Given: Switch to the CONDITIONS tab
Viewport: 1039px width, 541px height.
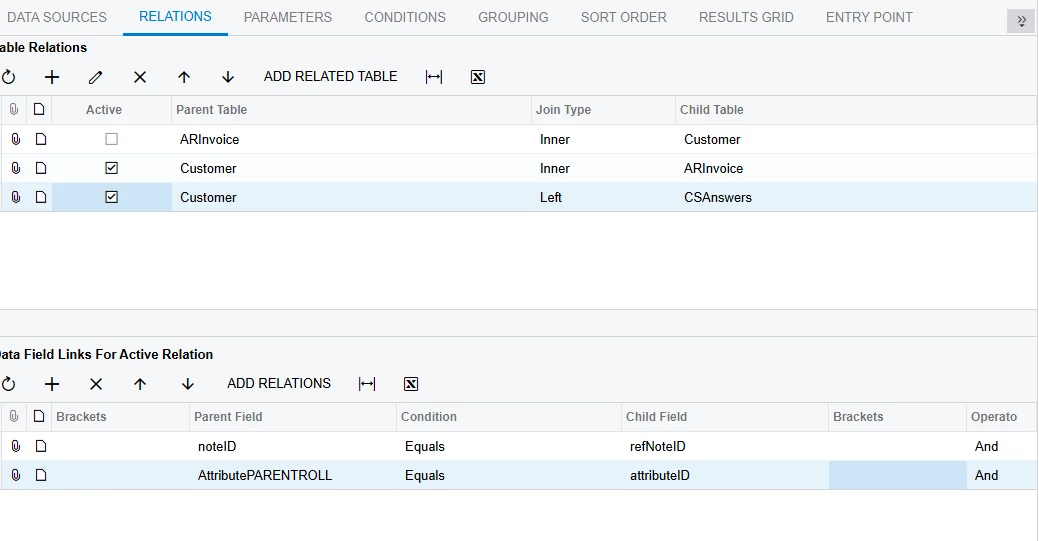Looking at the screenshot, I should point(405,17).
